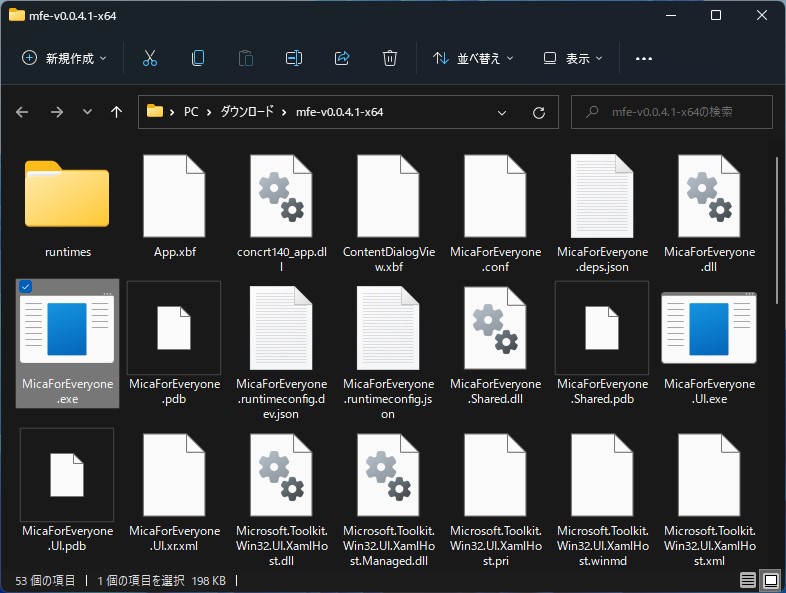Click the mfe-v0.0.4.1-x64 search box
The width and height of the screenshot is (786, 593).
(672, 112)
